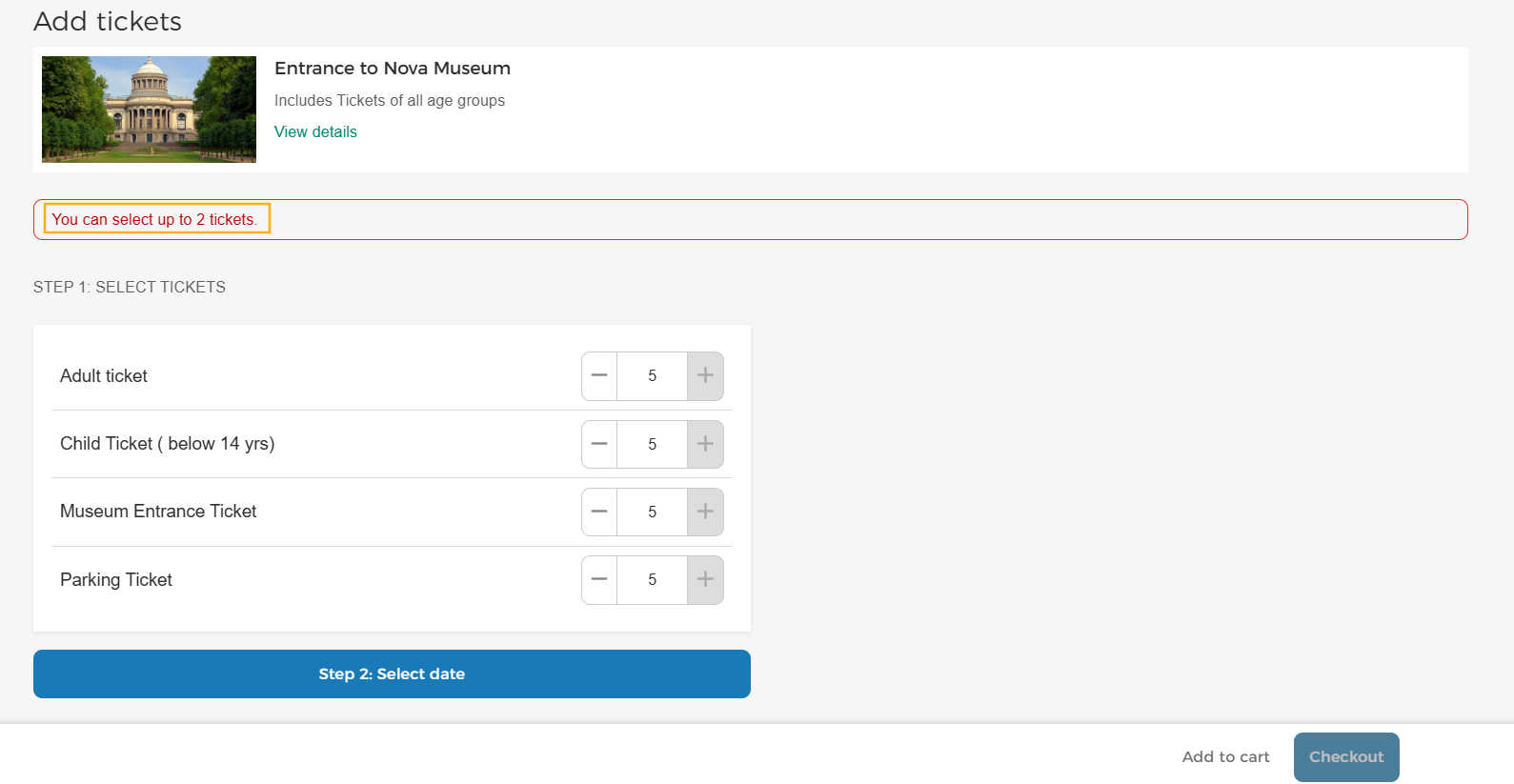Click the Parking Ticket quantity field
Viewport: 1514px width, 784px height.
pyautogui.click(x=652, y=579)
